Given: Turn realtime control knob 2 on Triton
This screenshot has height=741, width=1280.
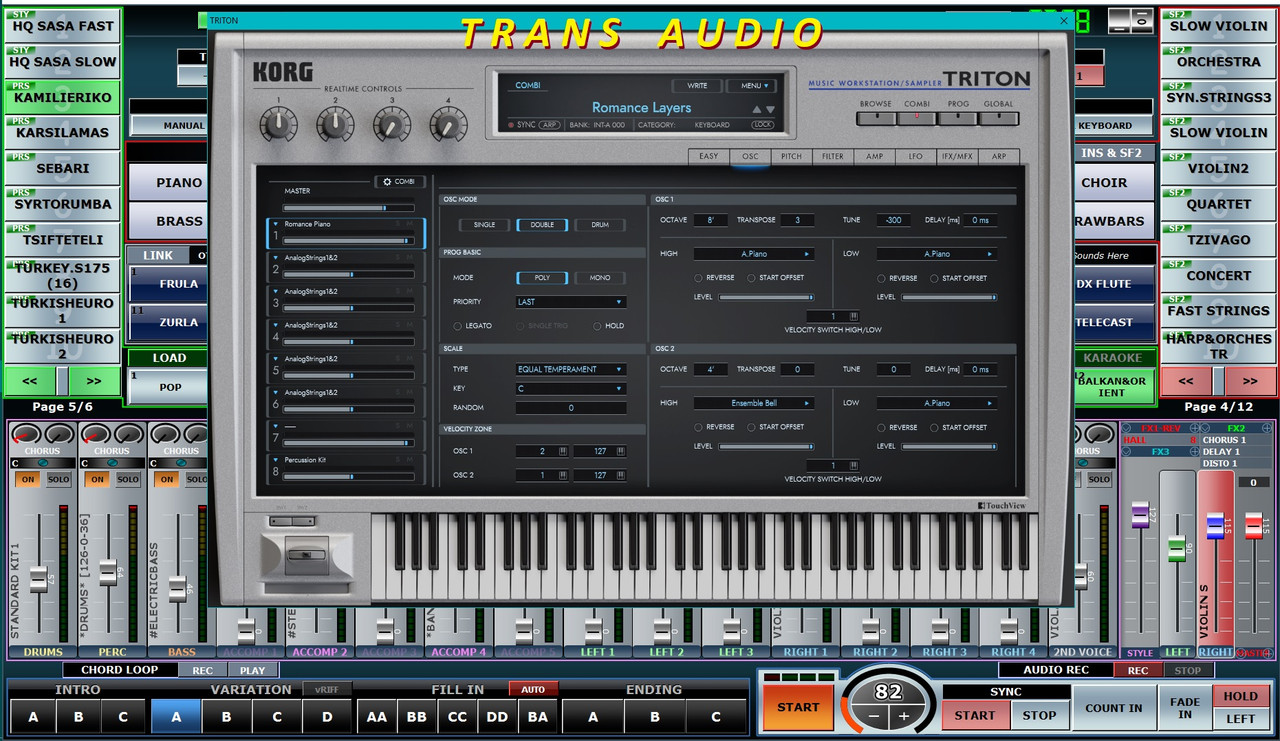Looking at the screenshot, I should point(335,125).
